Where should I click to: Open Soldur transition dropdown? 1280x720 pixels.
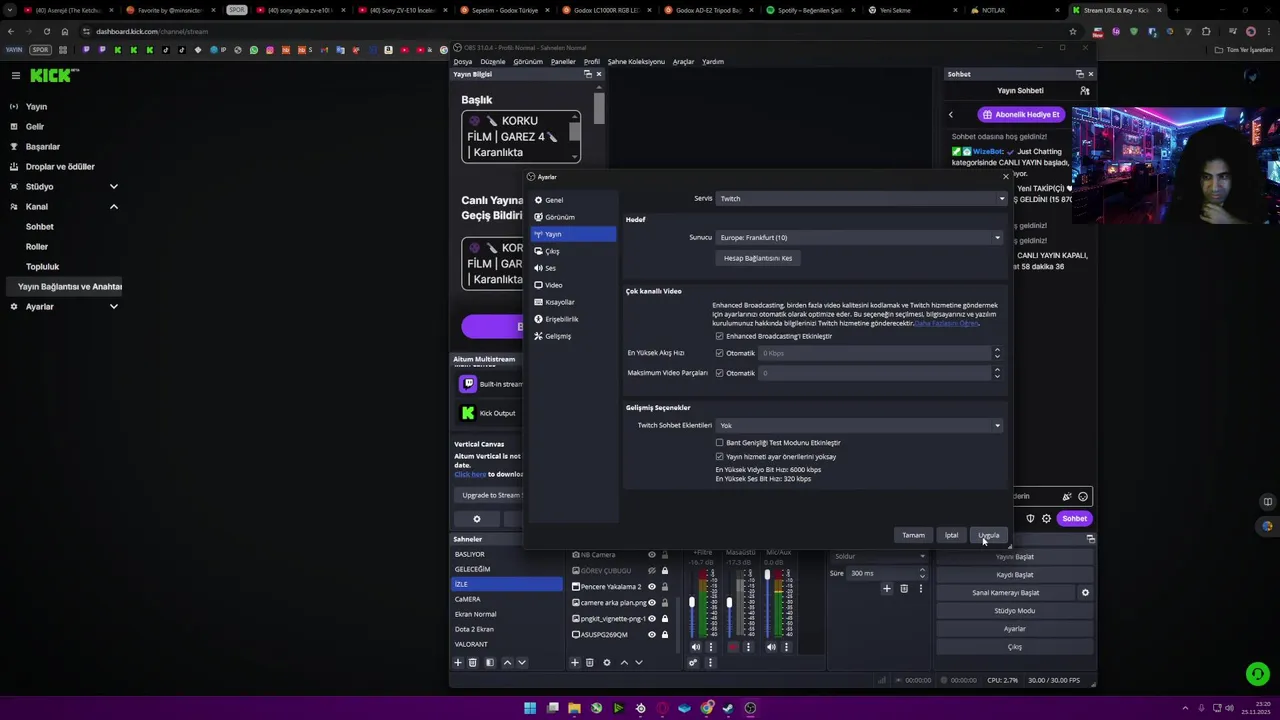(878, 556)
